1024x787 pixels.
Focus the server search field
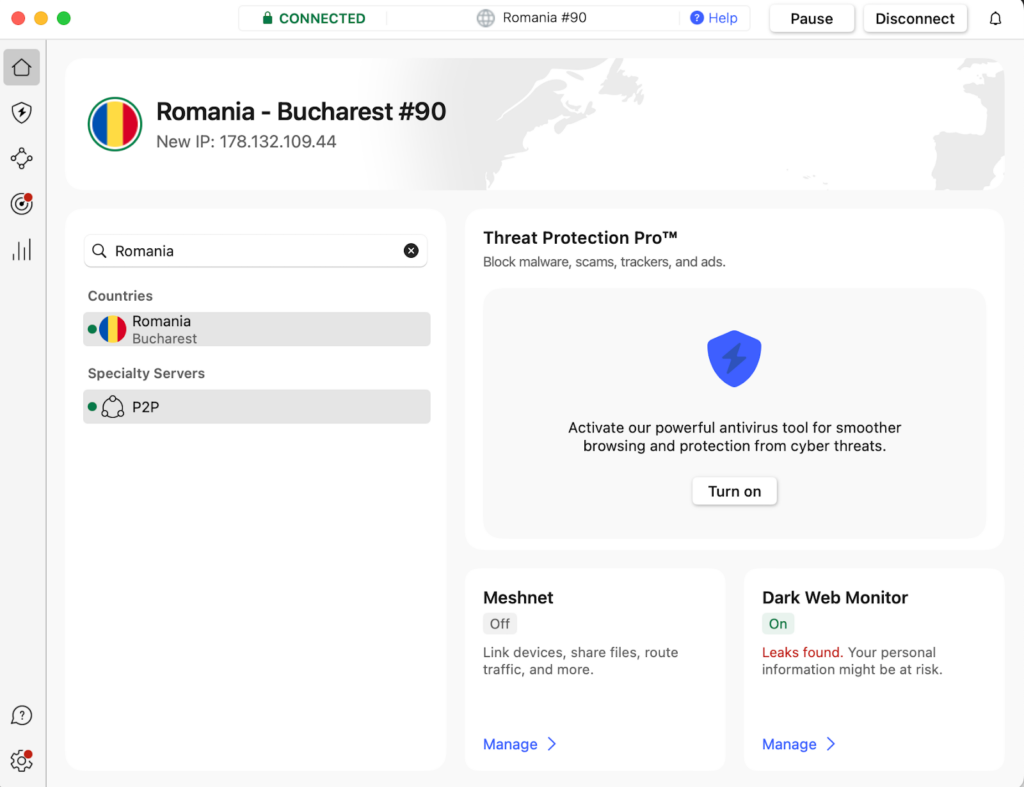pos(255,251)
